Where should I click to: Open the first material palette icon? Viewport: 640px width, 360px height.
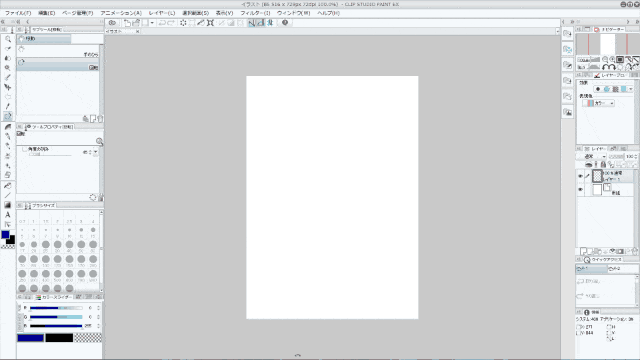(567, 34)
